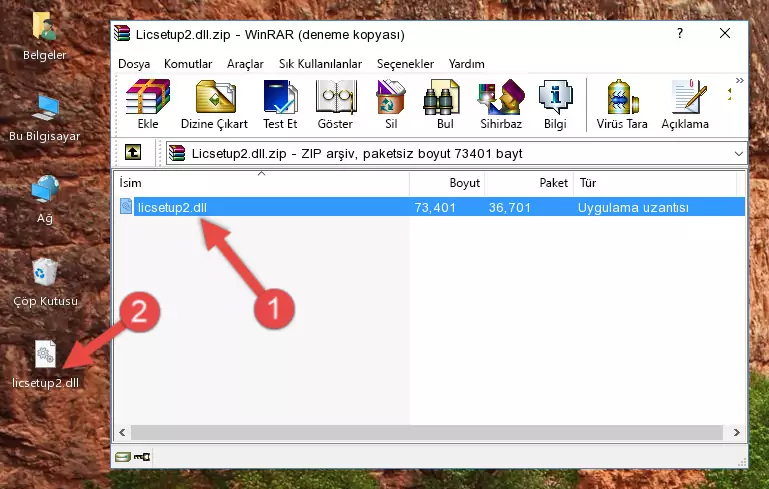
Task: Click the drive icon in the status bar
Action: pyautogui.click(x=123, y=457)
